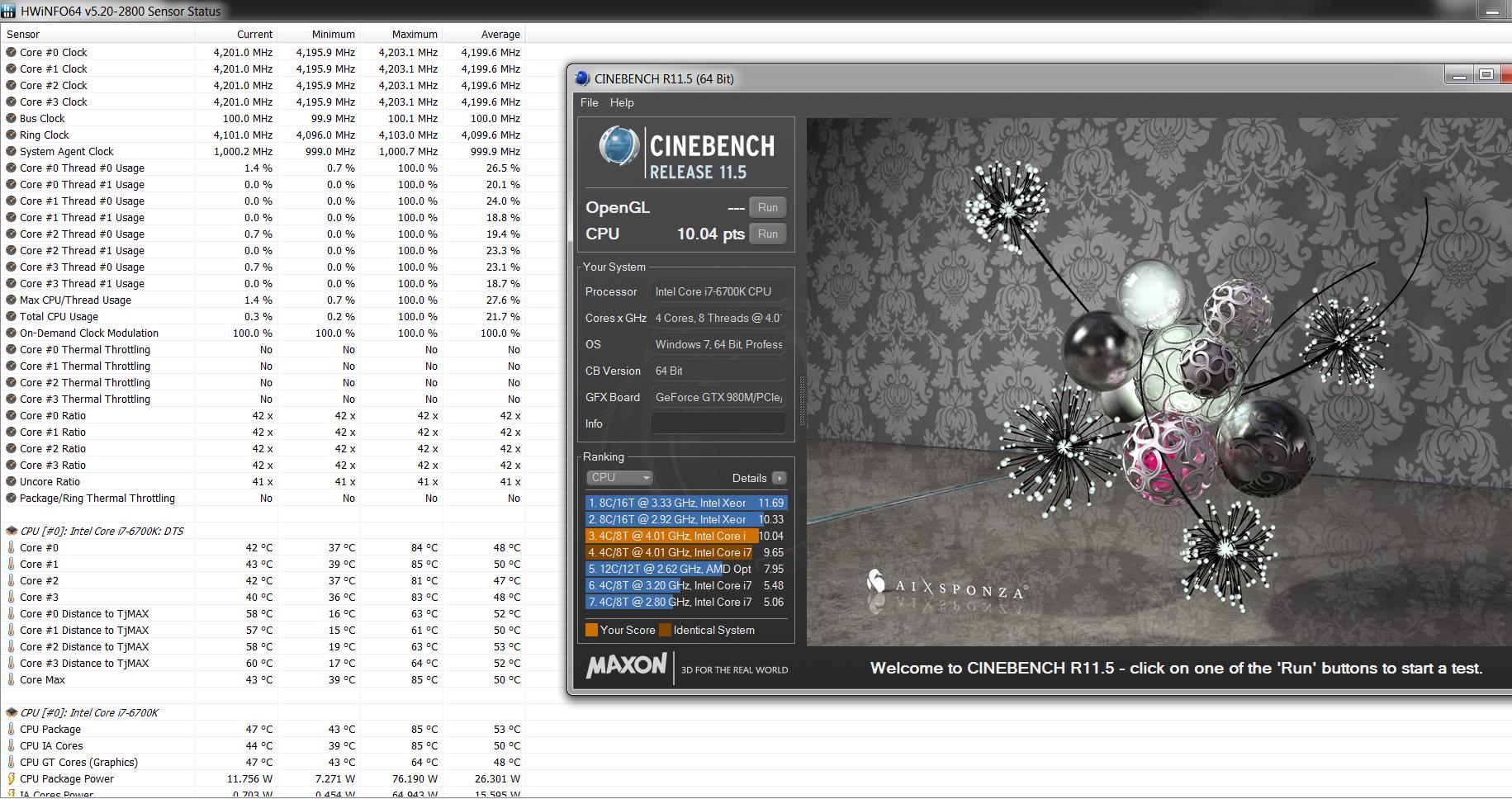Select ranking entry 8C/16T @ 2.92 GHz Intel Xeon

(686, 519)
